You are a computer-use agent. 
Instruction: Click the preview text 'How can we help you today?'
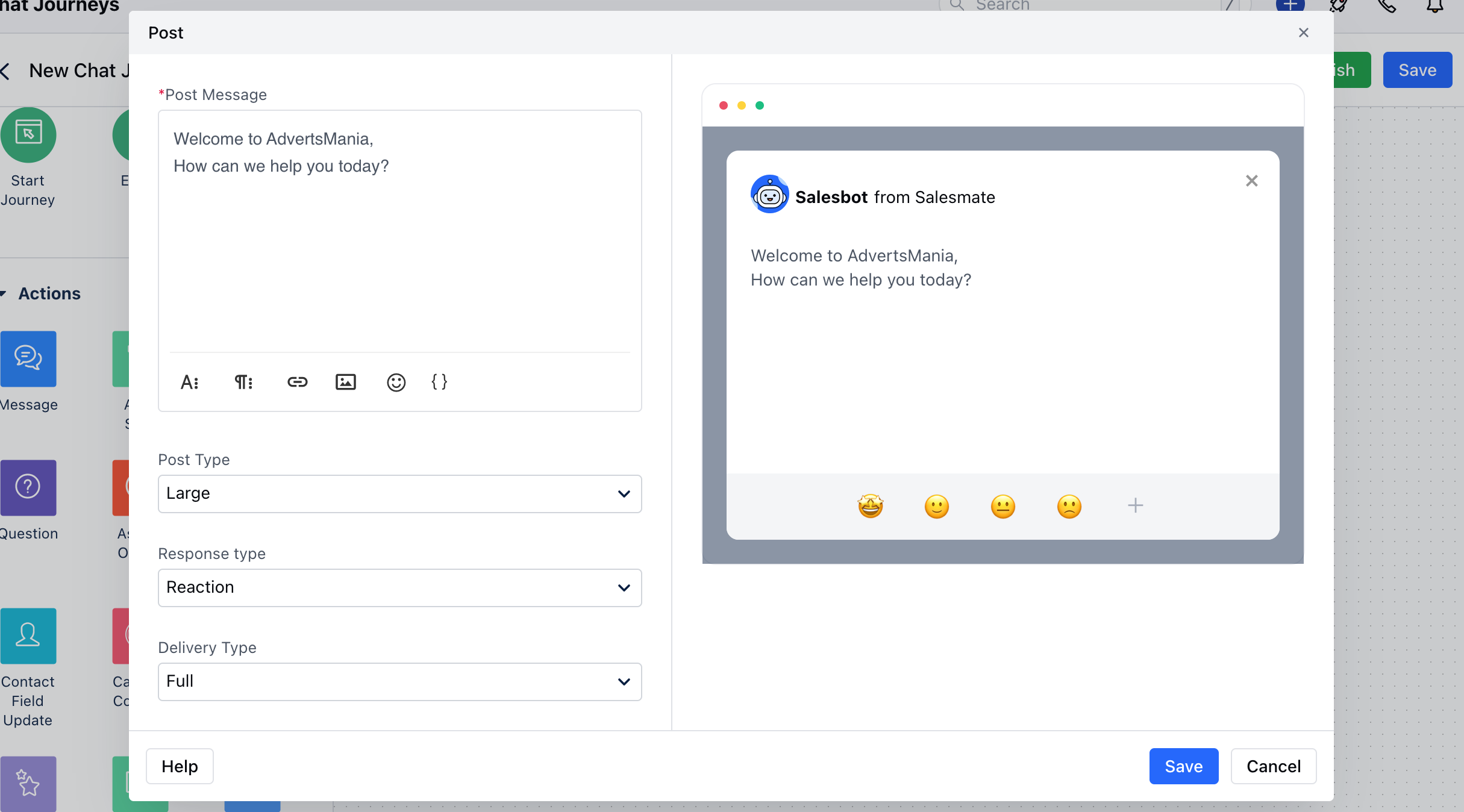[x=861, y=280]
